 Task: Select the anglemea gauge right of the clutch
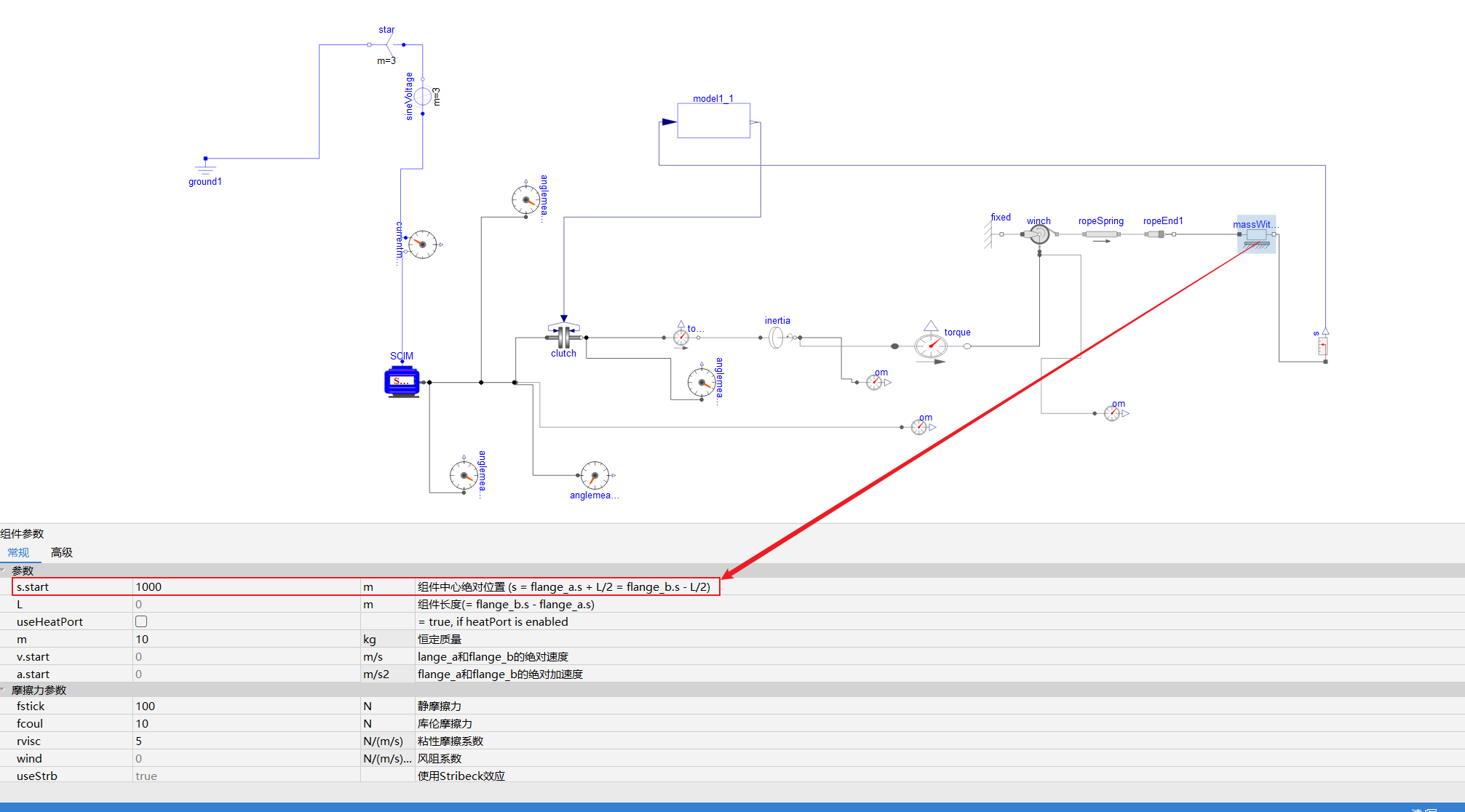[702, 382]
